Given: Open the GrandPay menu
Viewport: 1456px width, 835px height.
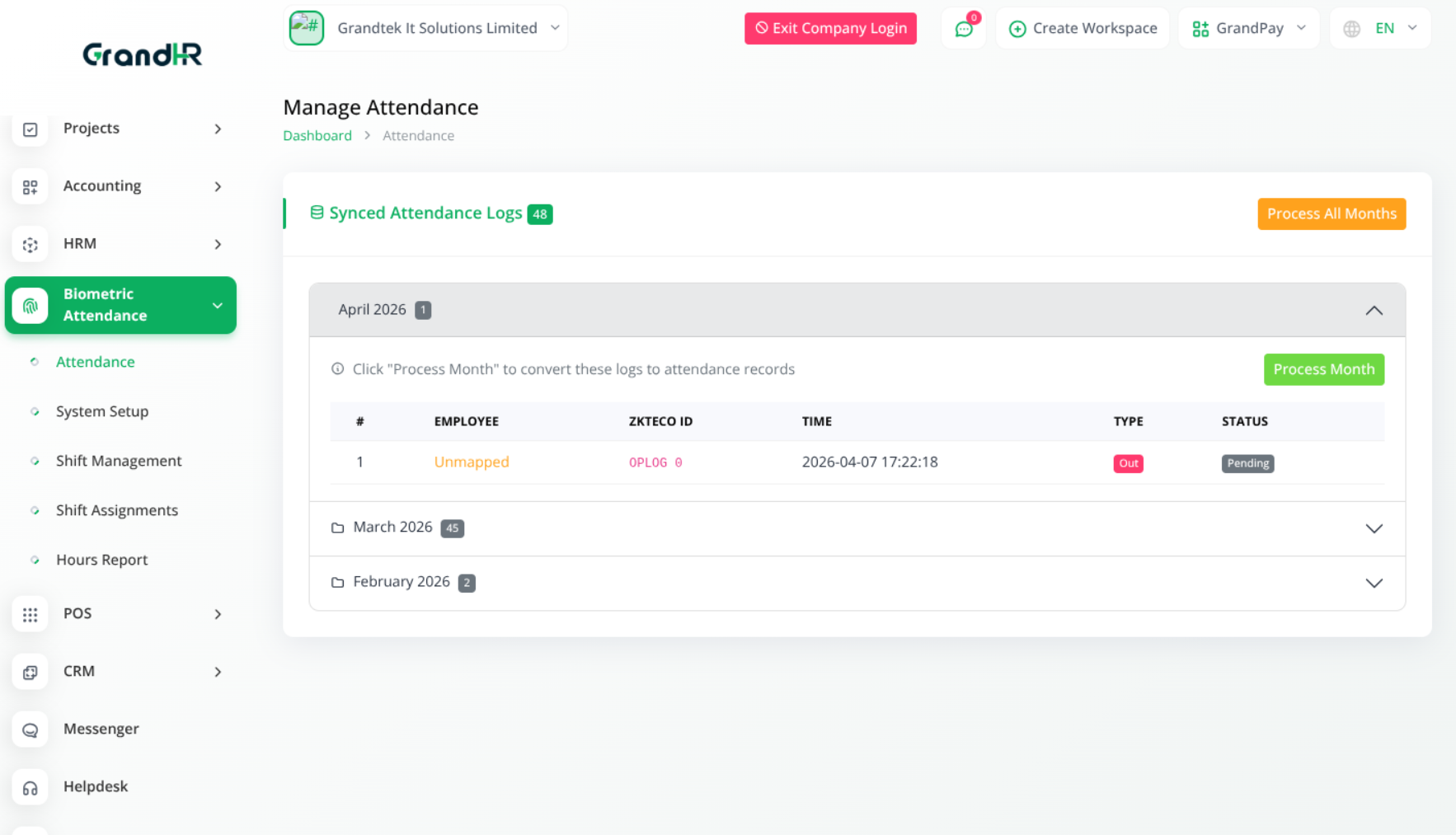Looking at the screenshot, I should click(x=1249, y=27).
